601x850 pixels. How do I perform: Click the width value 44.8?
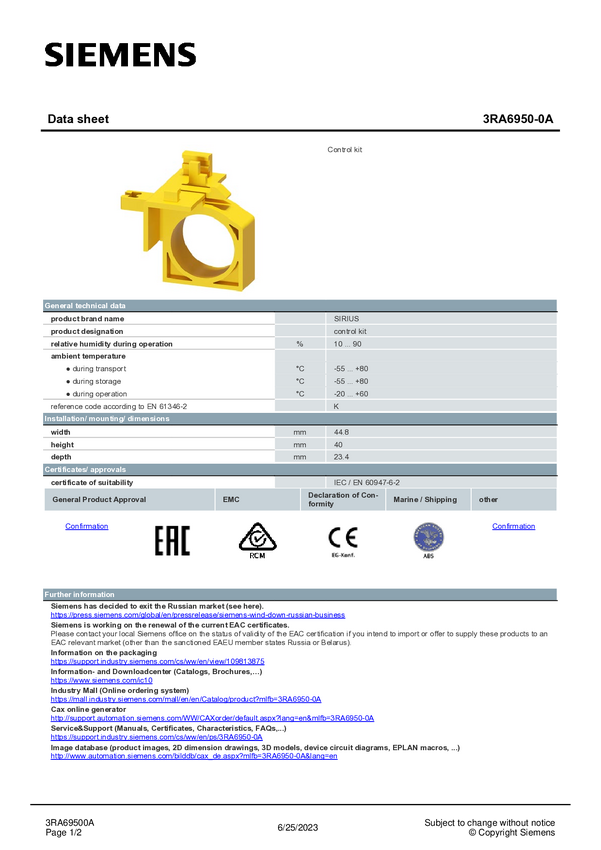[x=341, y=432]
